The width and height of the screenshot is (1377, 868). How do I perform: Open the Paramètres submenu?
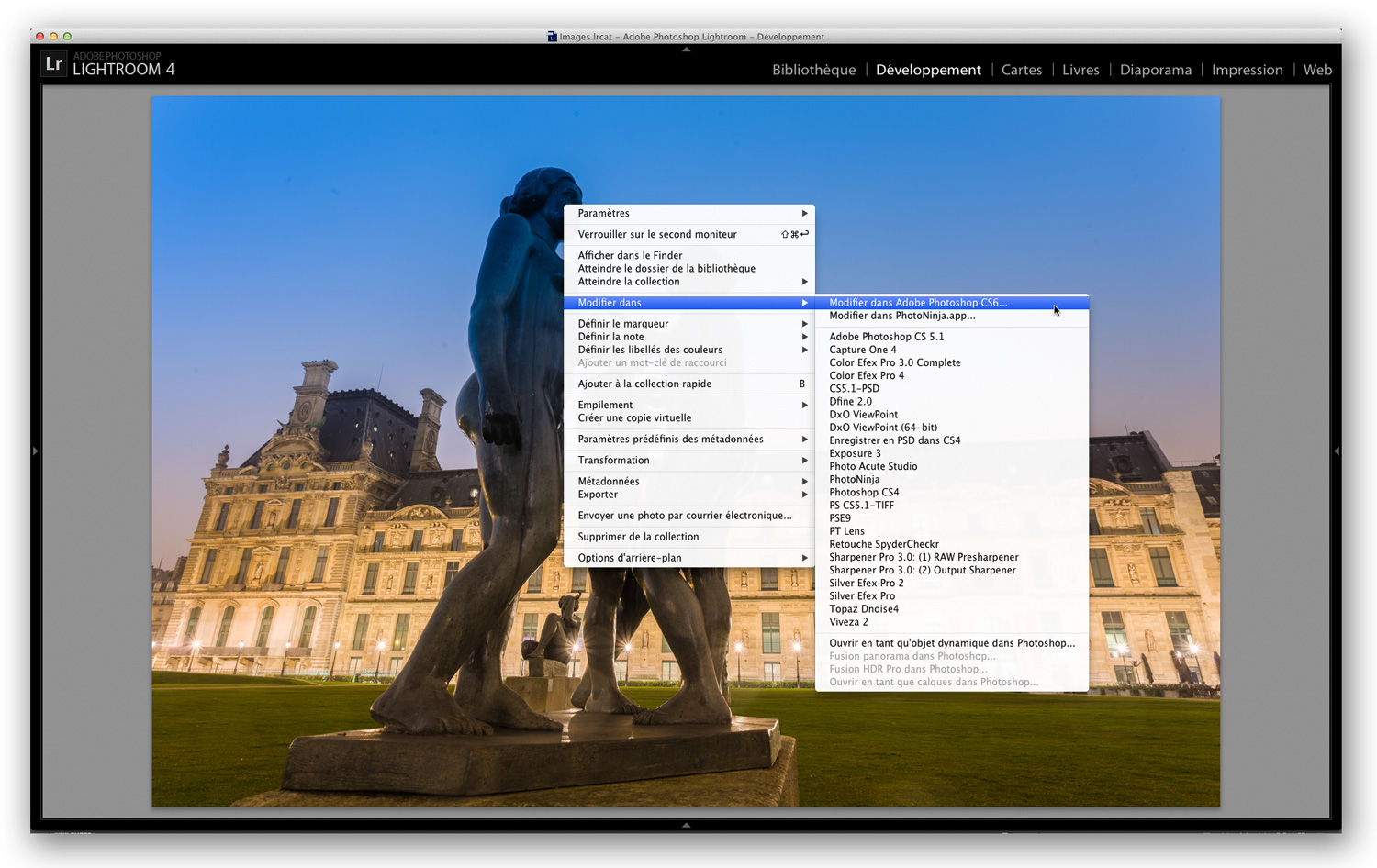[689, 213]
